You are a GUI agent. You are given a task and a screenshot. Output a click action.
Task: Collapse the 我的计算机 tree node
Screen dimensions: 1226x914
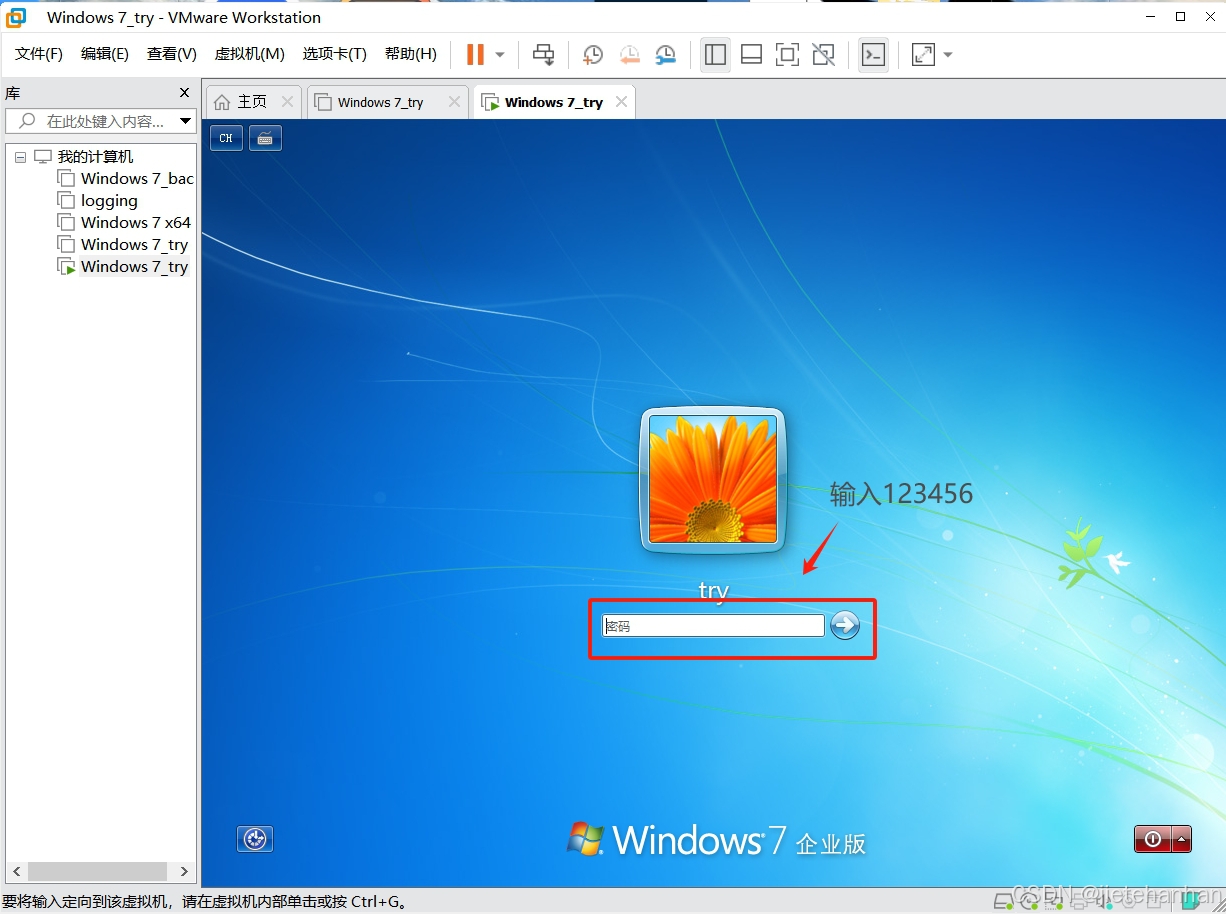tap(20, 157)
